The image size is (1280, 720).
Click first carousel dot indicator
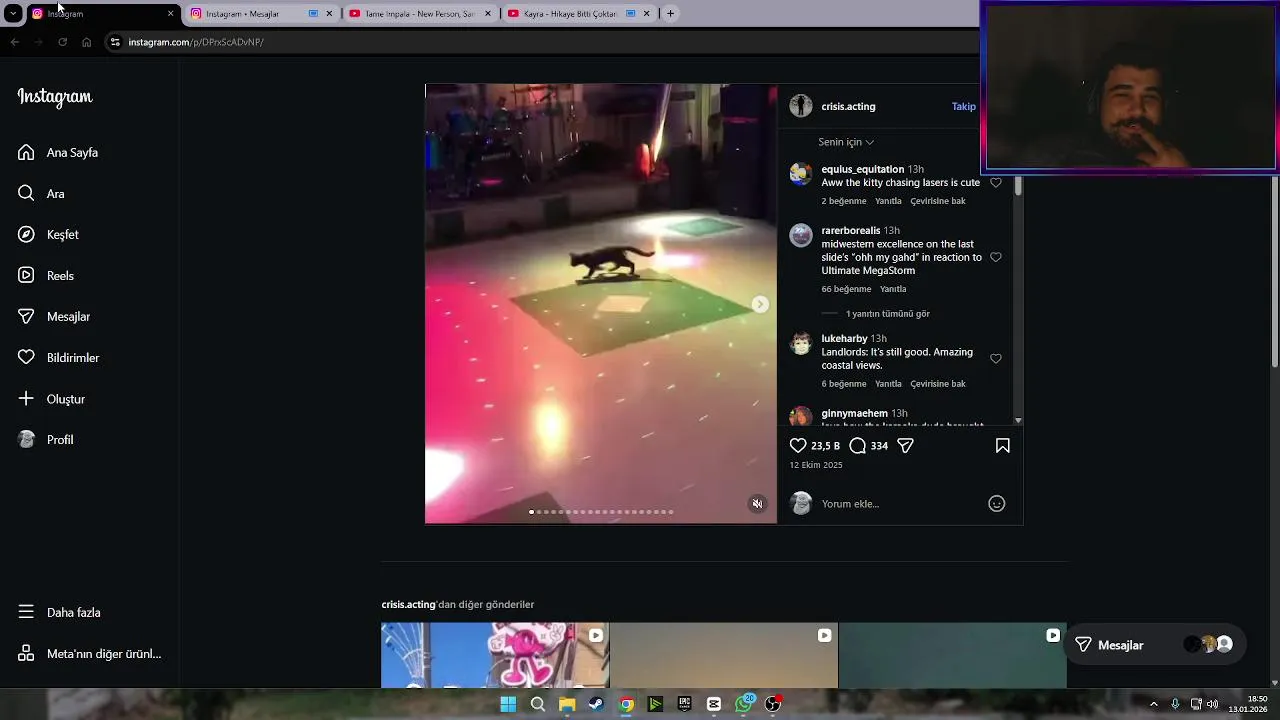tap(531, 512)
